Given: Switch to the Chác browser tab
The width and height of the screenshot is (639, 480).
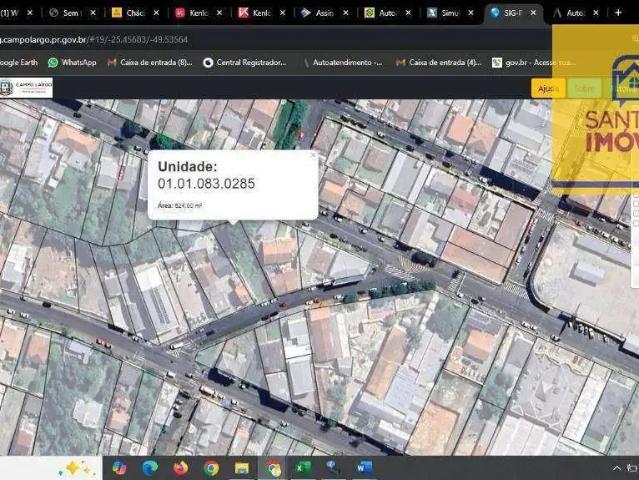Looking at the screenshot, I should point(135,13).
